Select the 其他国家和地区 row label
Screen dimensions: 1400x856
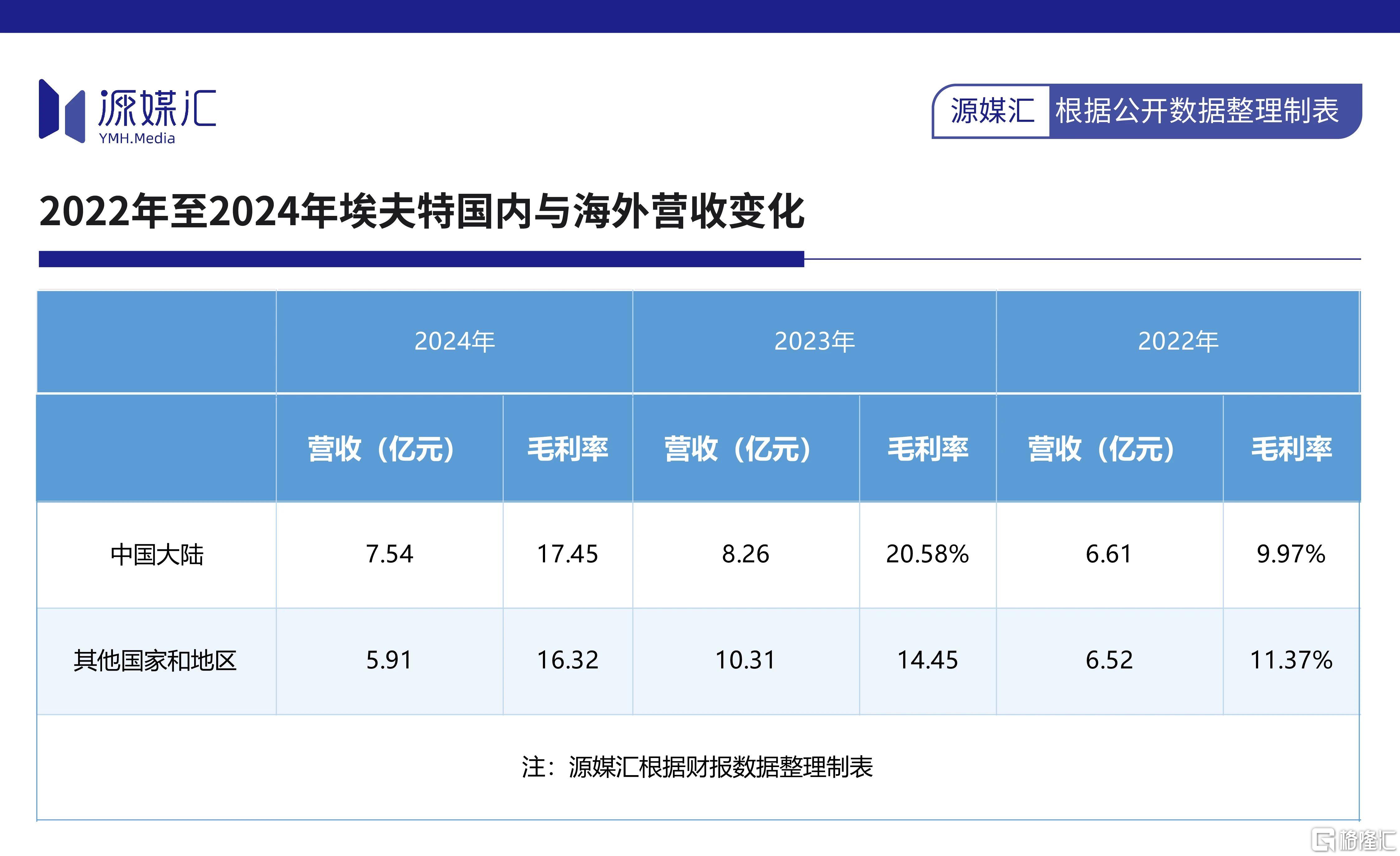click(x=155, y=661)
